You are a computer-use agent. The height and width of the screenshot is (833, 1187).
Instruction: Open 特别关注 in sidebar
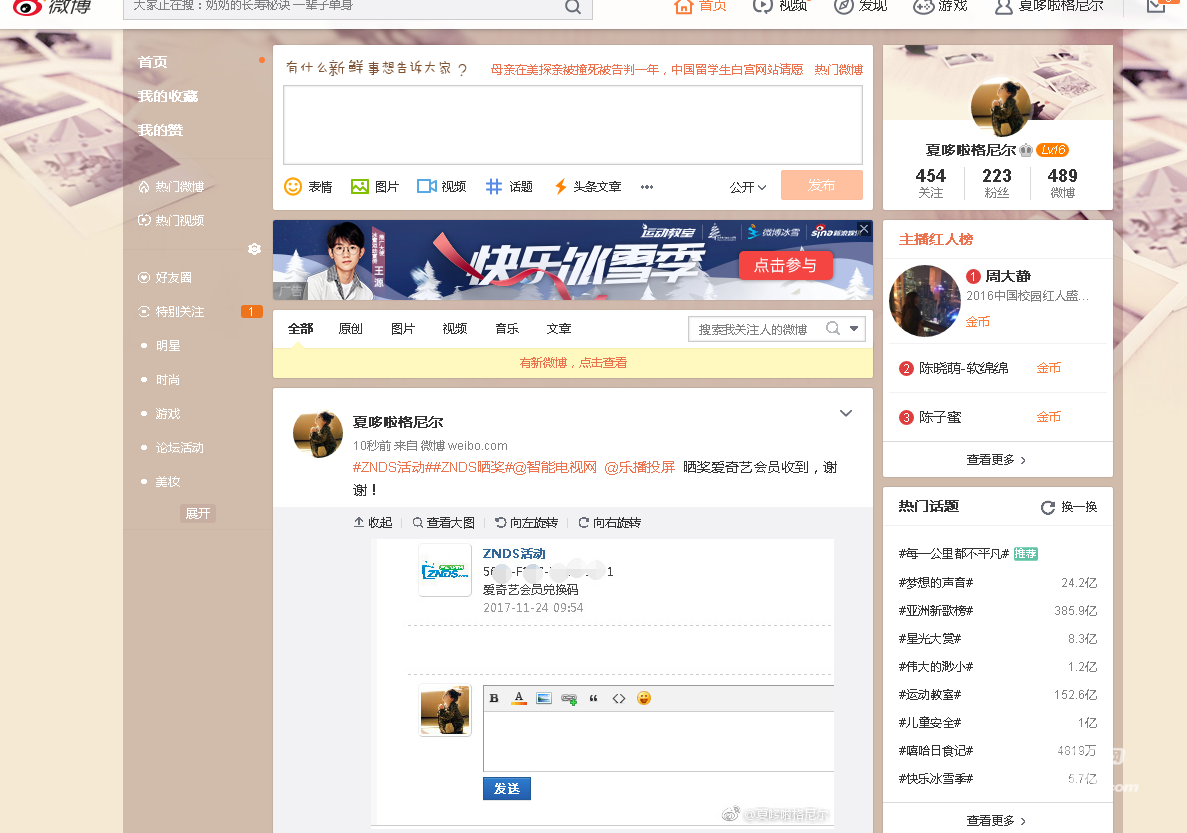[171, 312]
